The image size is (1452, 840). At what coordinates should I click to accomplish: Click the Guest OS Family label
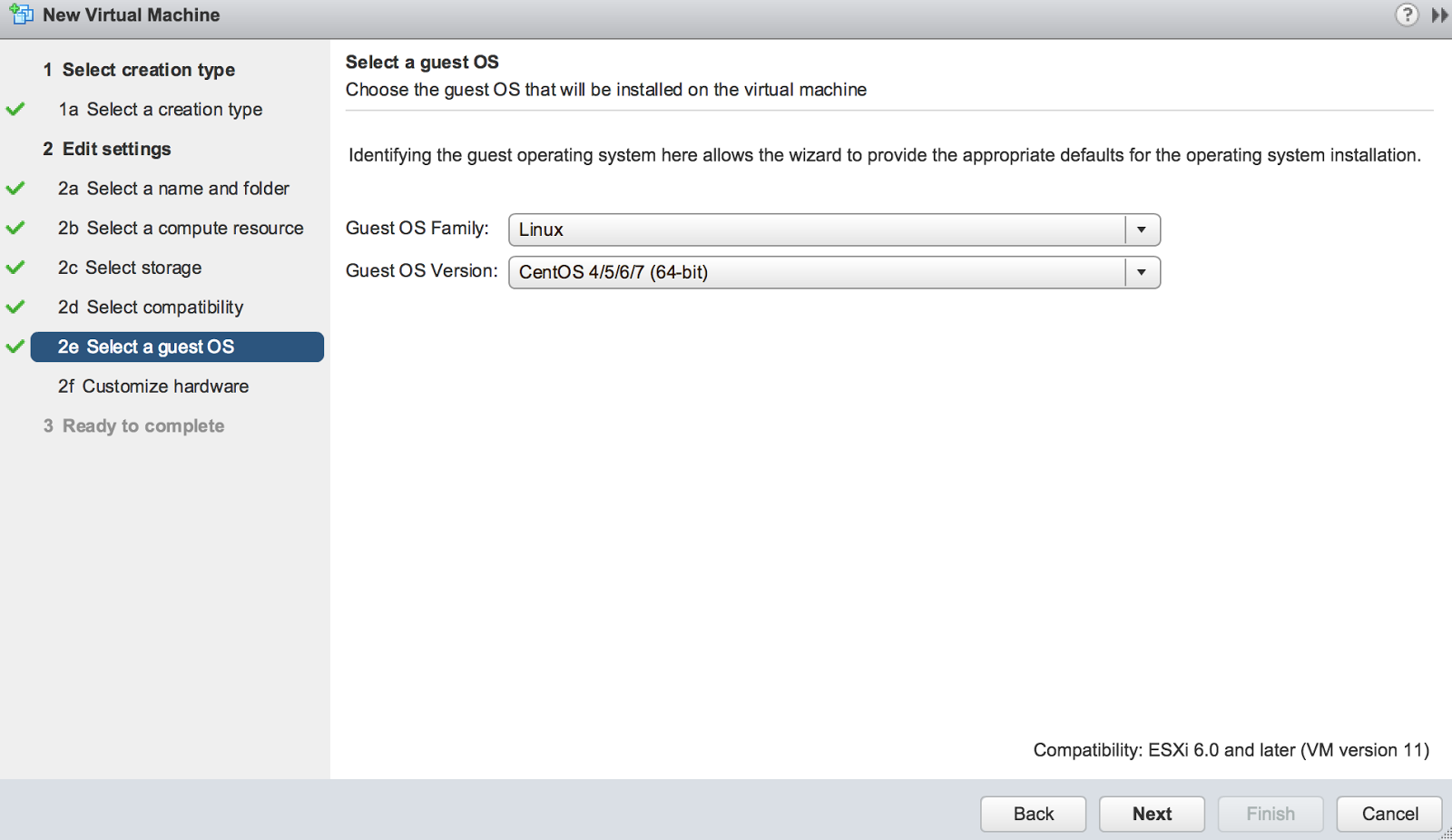pos(417,229)
